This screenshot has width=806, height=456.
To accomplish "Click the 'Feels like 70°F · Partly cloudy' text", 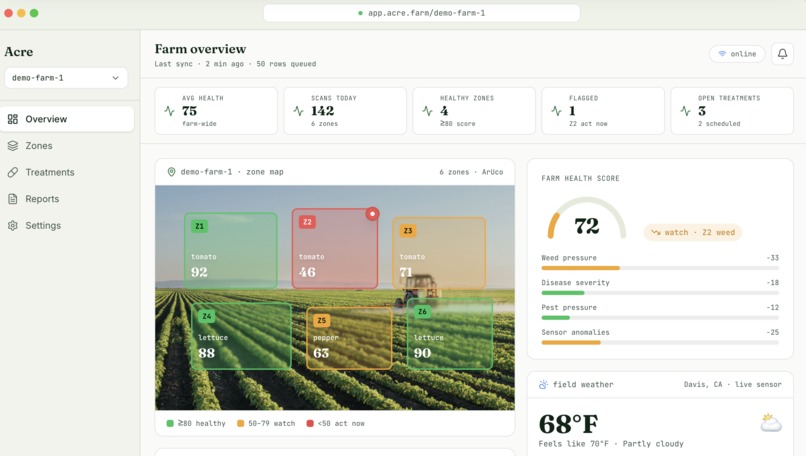I will pyautogui.click(x=611, y=444).
